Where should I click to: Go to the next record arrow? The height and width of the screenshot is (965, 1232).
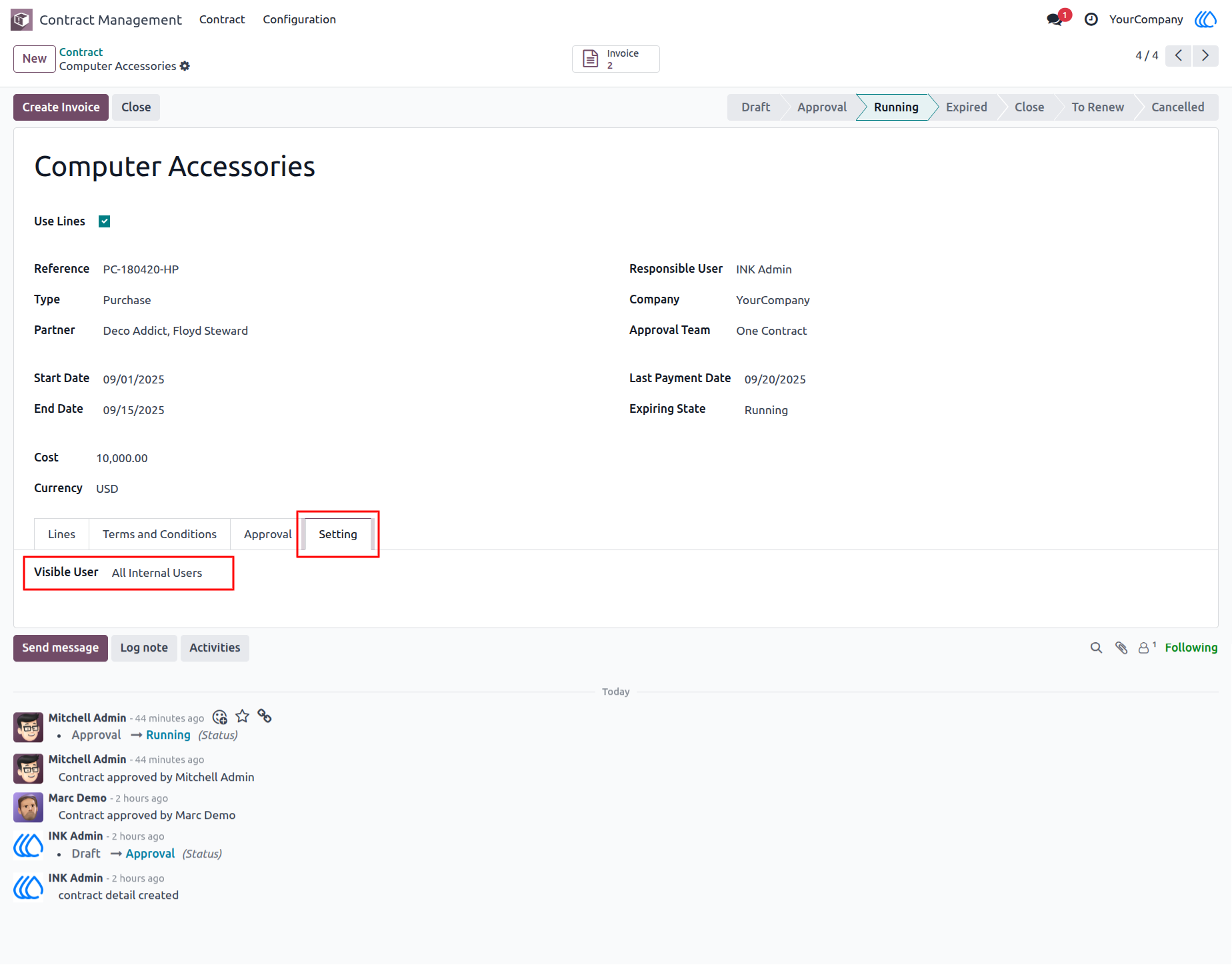pyautogui.click(x=1205, y=55)
